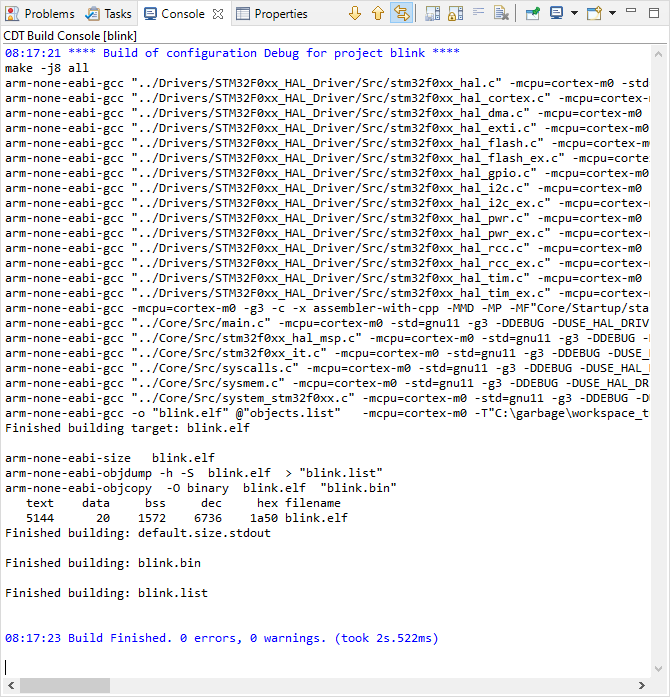The height and width of the screenshot is (697, 670).
Task: Click the word wrap lines icon
Action: 478,12
